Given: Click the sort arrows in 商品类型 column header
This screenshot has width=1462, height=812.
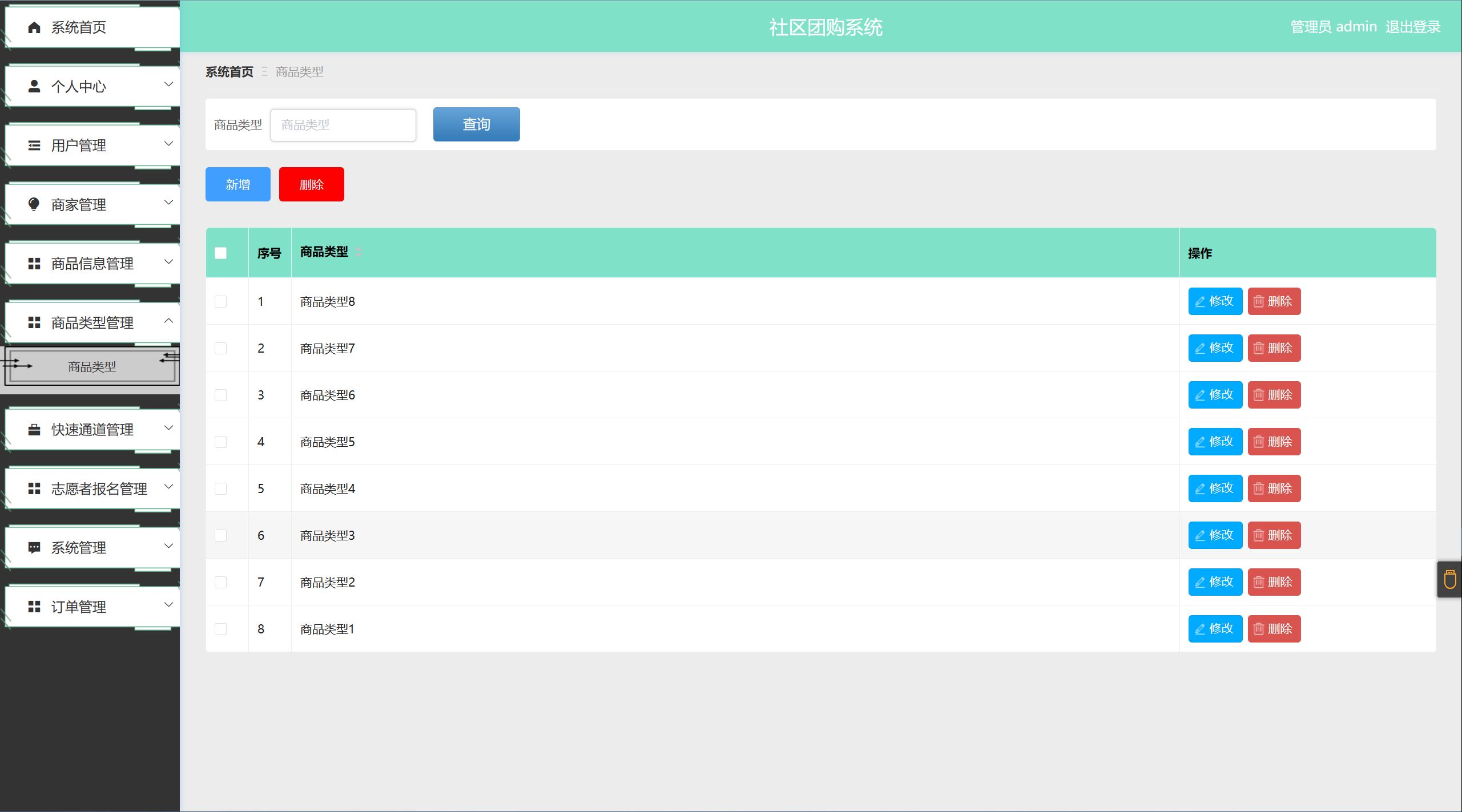Looking at the screenshot, I should click(x=359, y=252).
